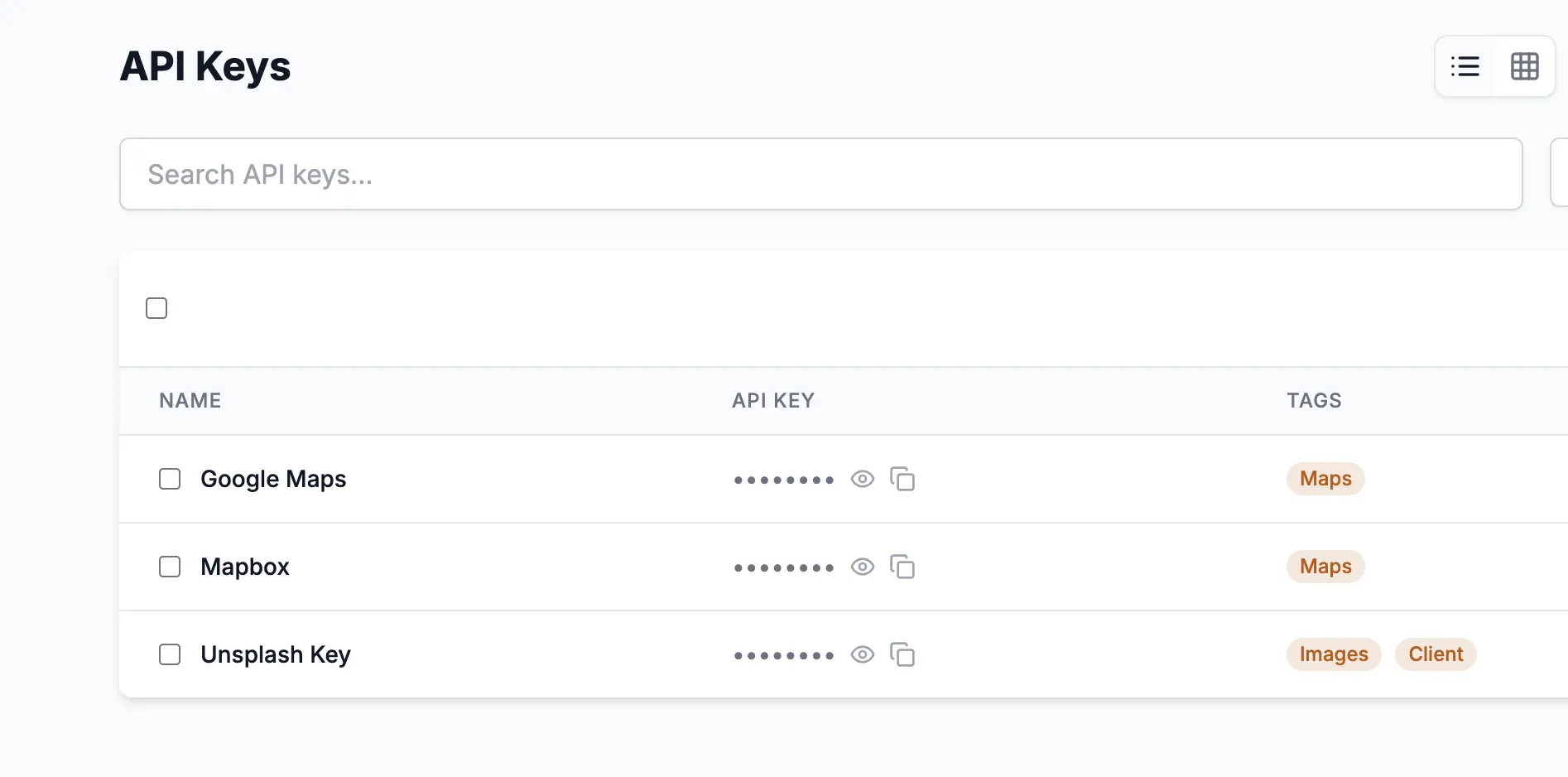The height and width of the screenshot is (777, 1568).
Task: Switch to list view layout
Action: pyautogui.click(x=1465, y=66)
